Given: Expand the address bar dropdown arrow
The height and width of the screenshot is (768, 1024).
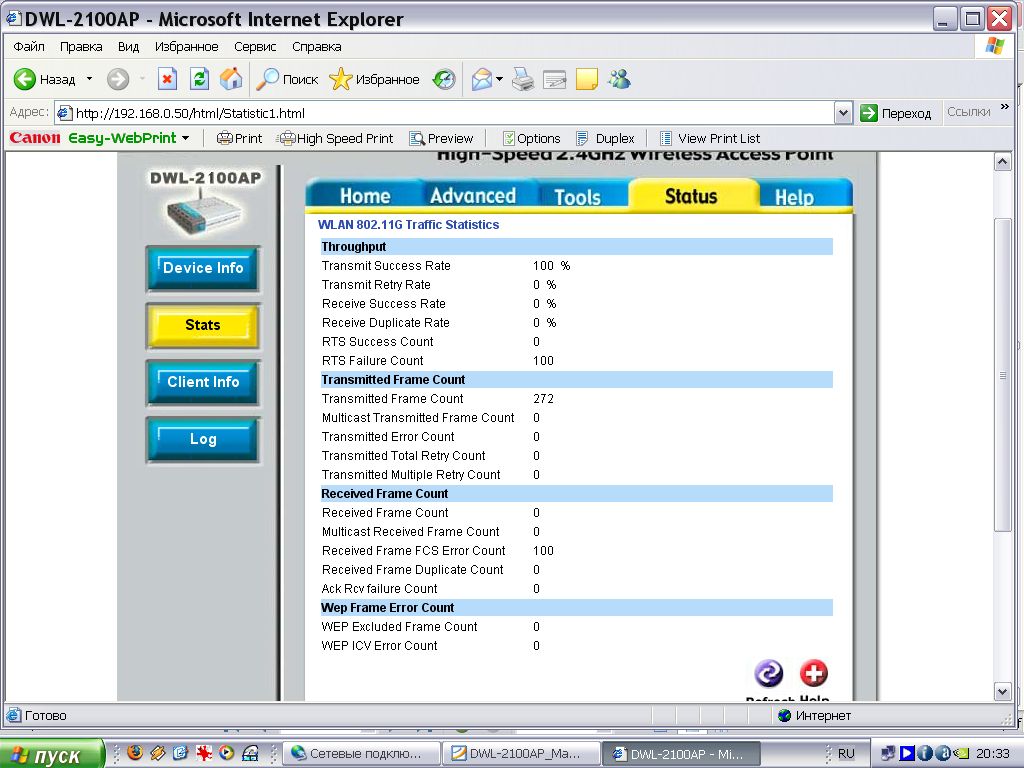Looking at the screenshot, I should pos(842,113).
